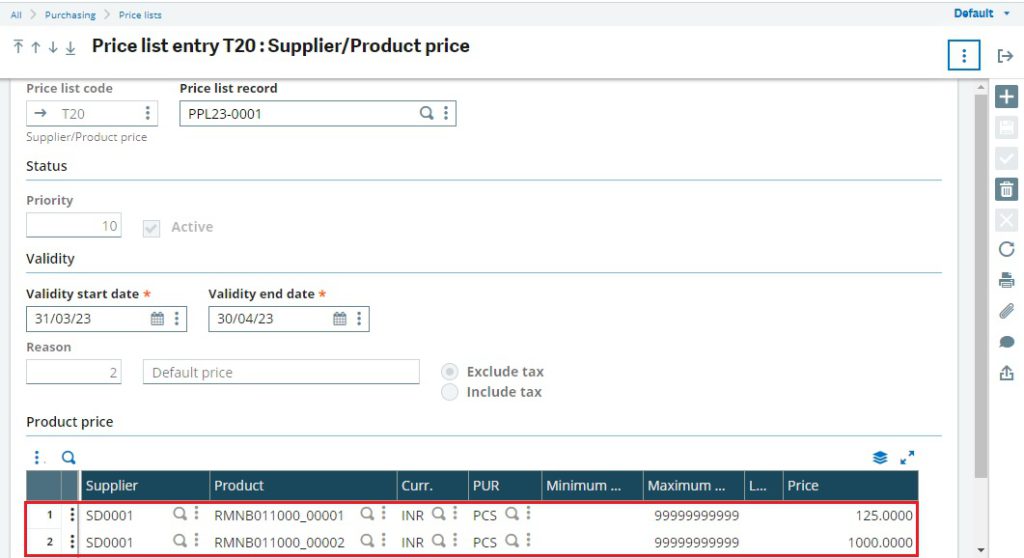Go to the previous record arrow
1024x558 pixels.
coord(36,47)
